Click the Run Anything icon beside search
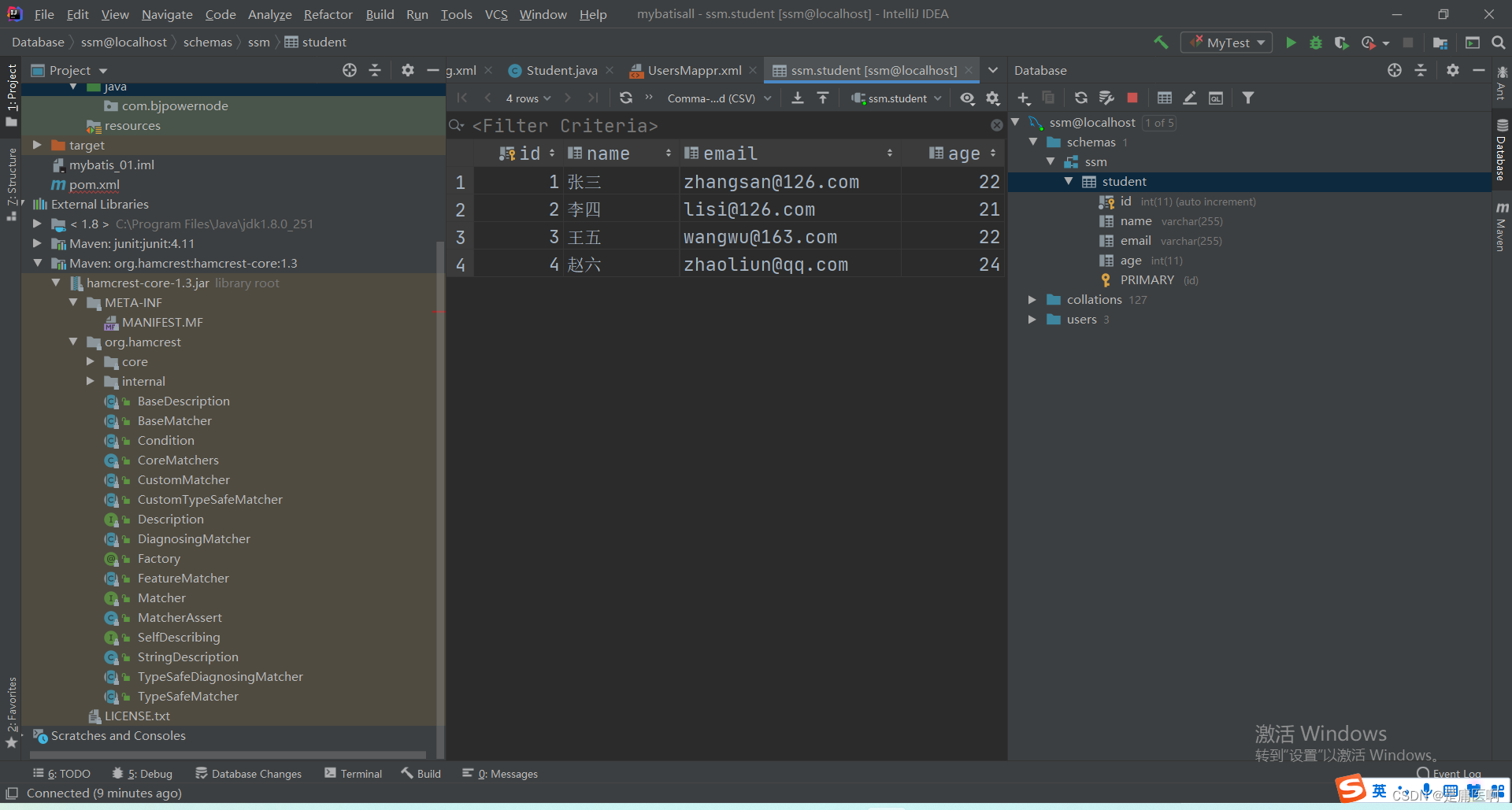This screenshot has height=810, width=1512. tap(1473, 43)
